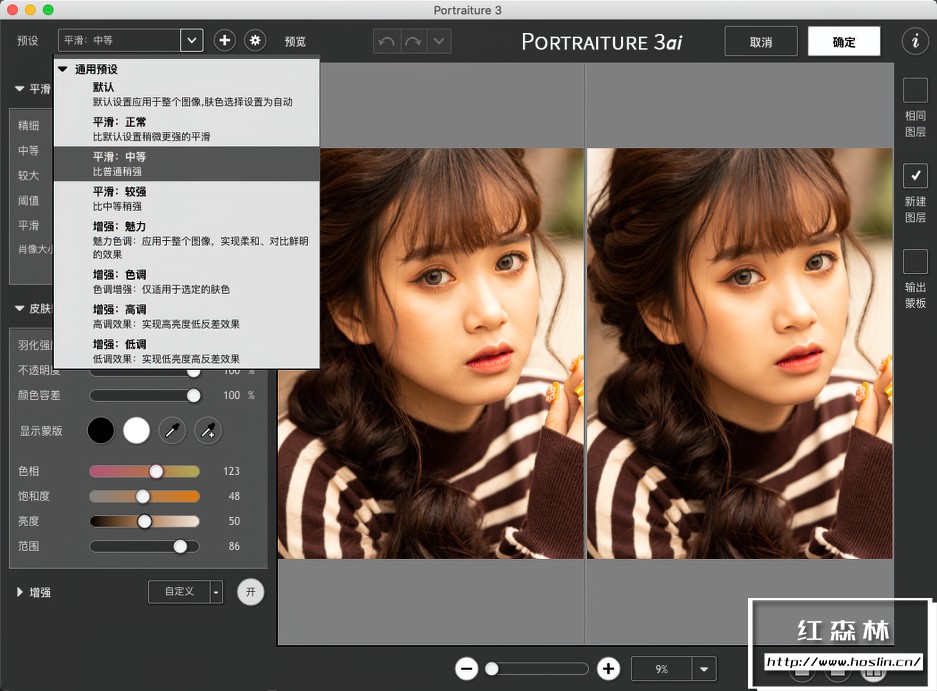Zoom out with the minus icon

[x=466, y=669]
